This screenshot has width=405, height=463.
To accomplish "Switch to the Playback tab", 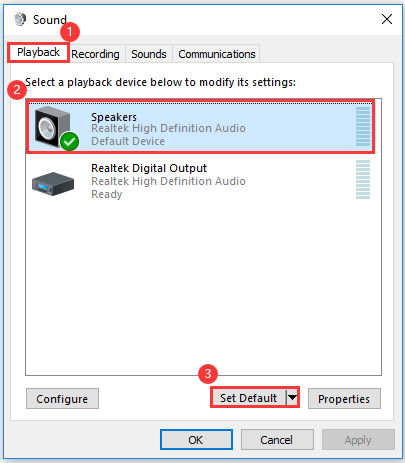I will point(38,52).
